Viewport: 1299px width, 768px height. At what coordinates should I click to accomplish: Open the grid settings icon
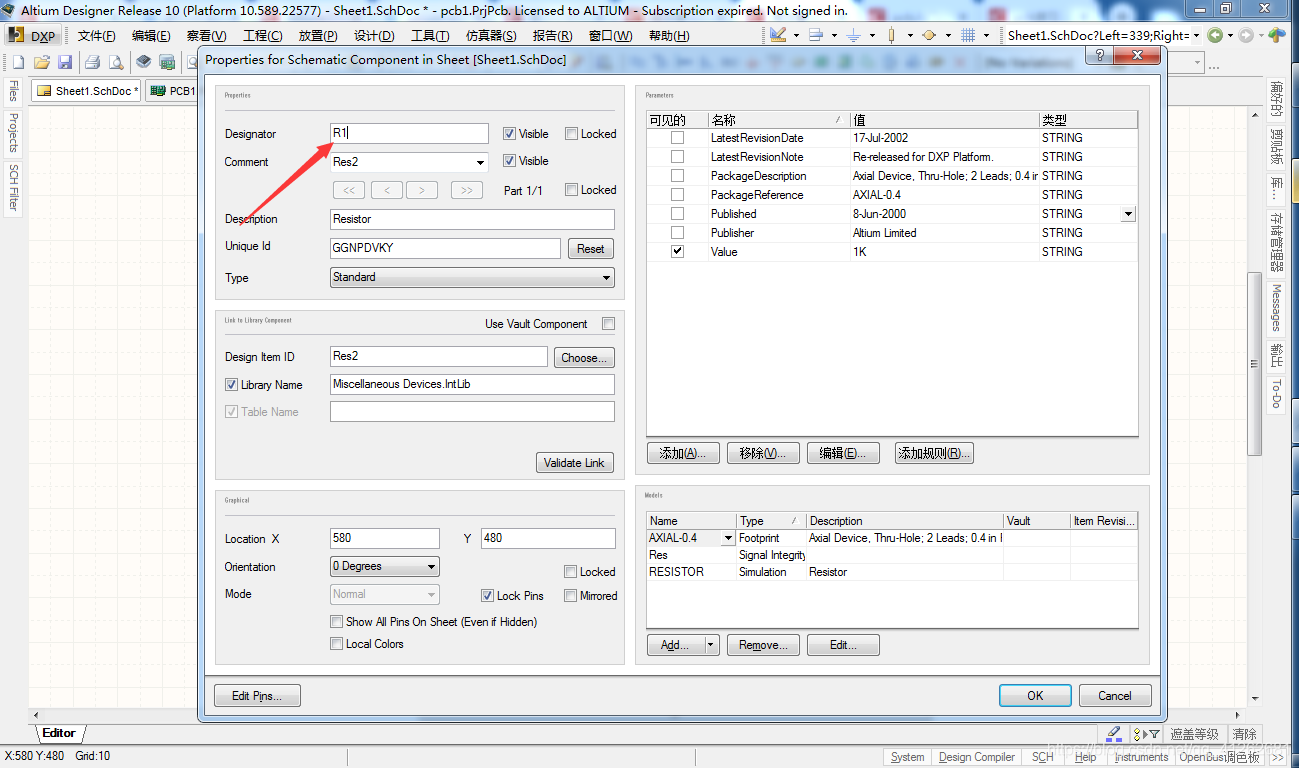pos(968,35)
